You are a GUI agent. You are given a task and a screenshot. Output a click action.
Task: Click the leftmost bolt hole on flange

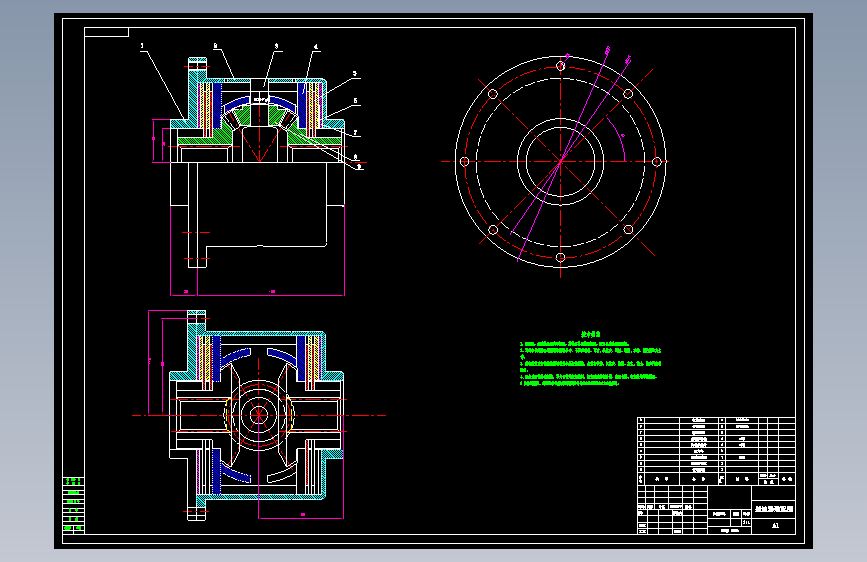[464, 162]
